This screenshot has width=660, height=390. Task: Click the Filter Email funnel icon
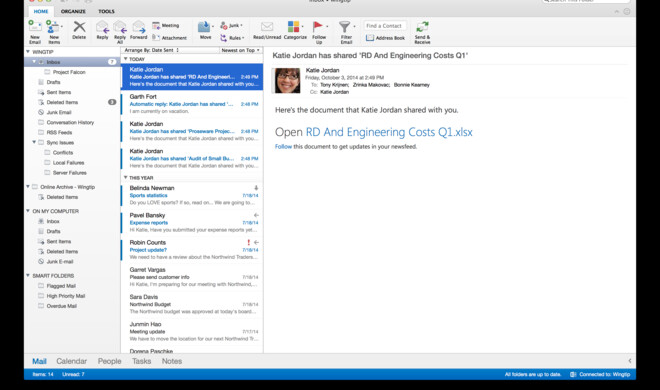point(345,27)
